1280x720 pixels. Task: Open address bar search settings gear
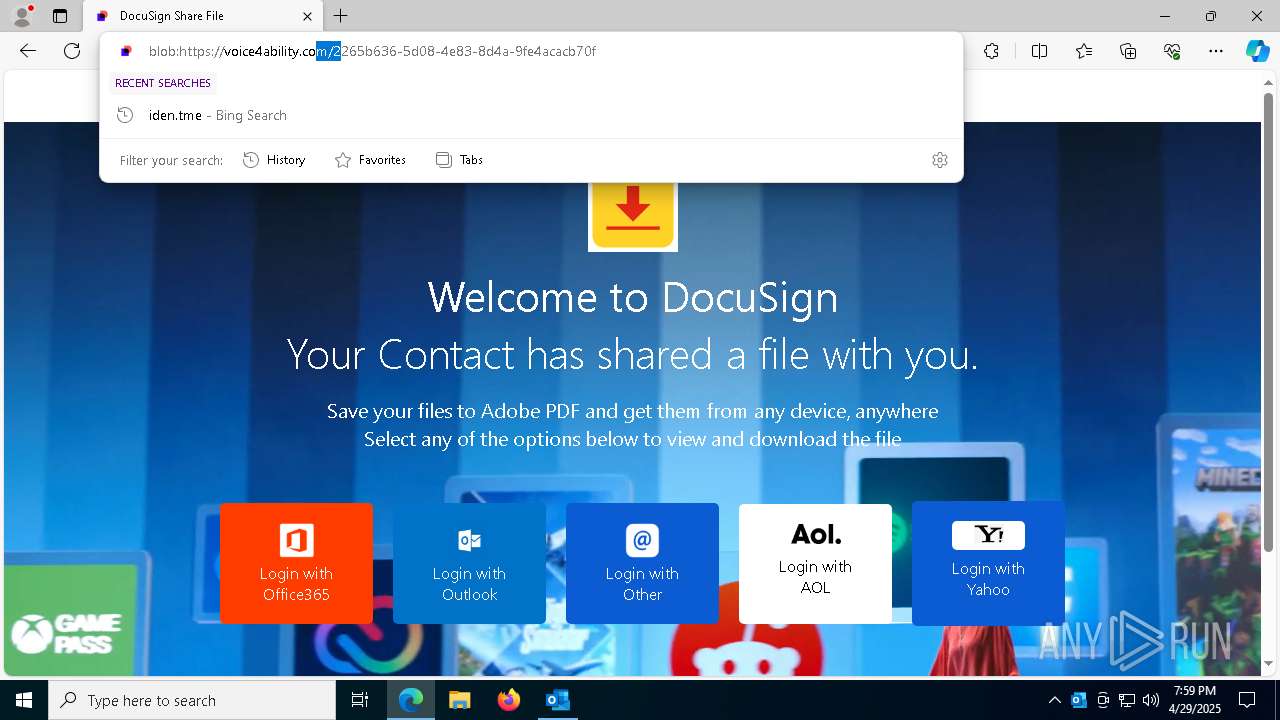pos(940,160)
